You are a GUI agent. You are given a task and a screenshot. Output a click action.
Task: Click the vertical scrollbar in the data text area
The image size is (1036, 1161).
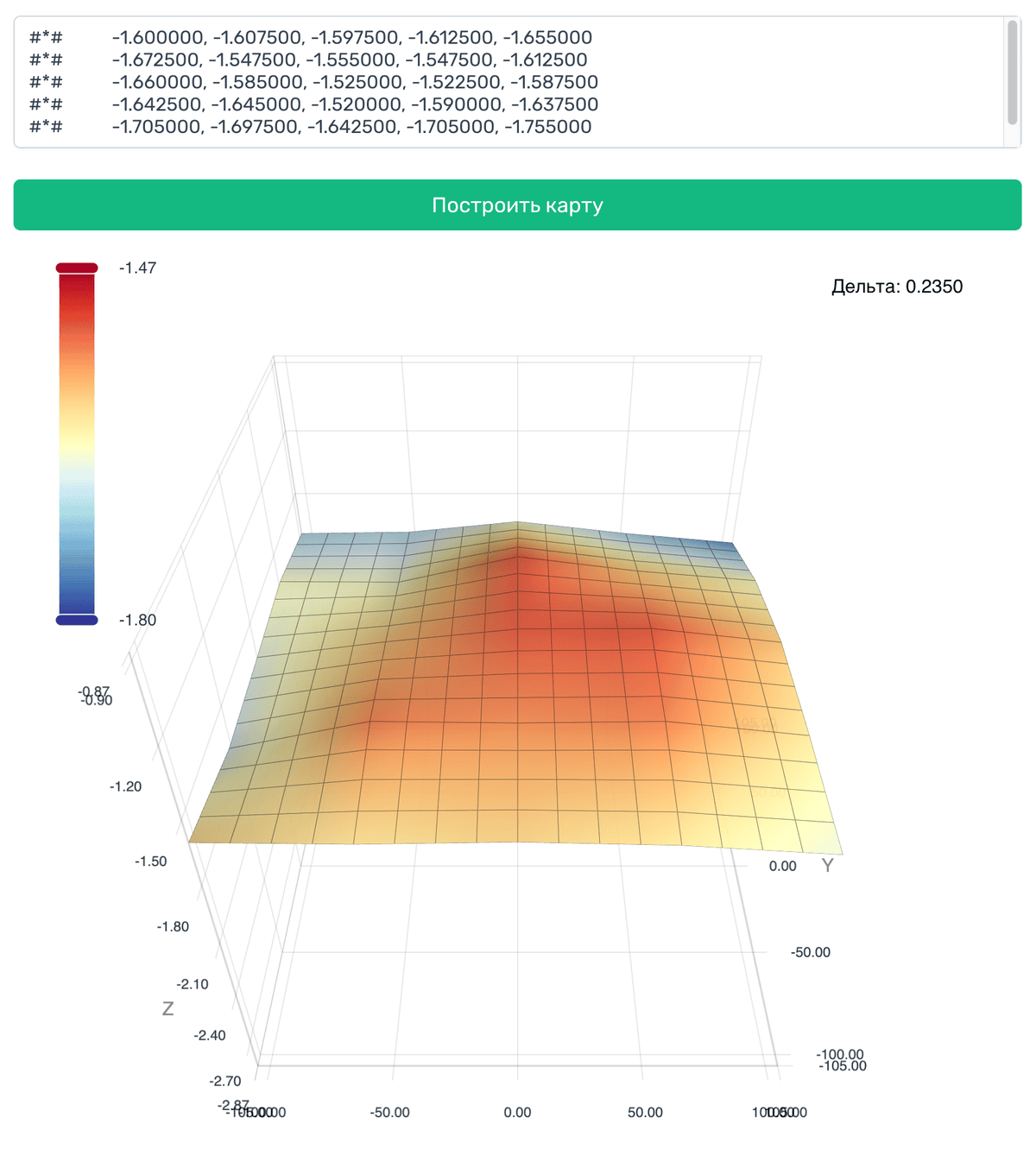[1013, 73]
